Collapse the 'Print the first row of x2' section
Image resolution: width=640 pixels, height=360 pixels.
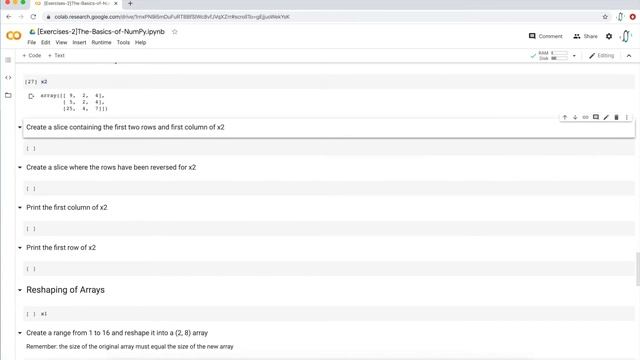click(20, 248)
